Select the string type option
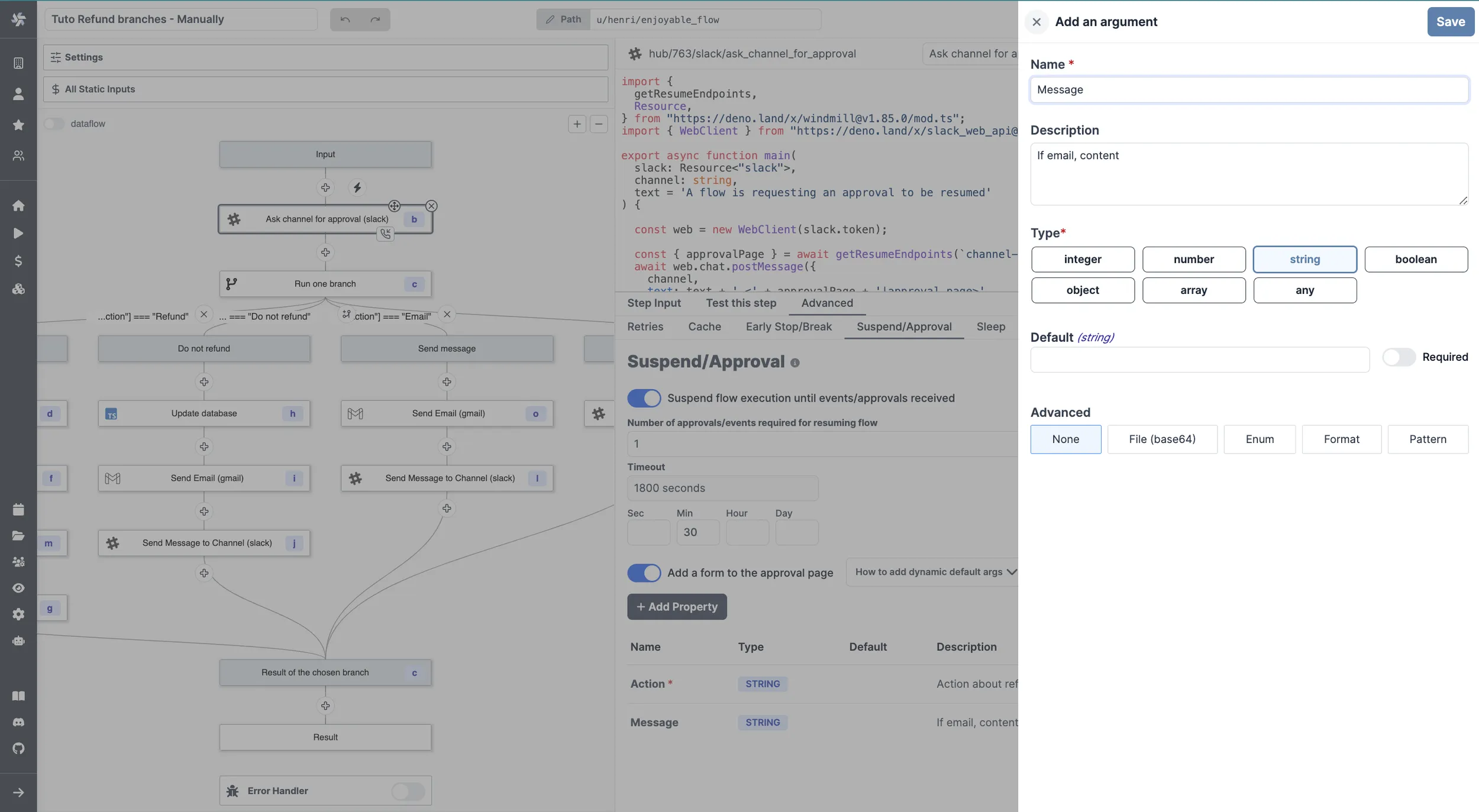The width and height of the screenshot is (1479, 812). coord(1305,259)
